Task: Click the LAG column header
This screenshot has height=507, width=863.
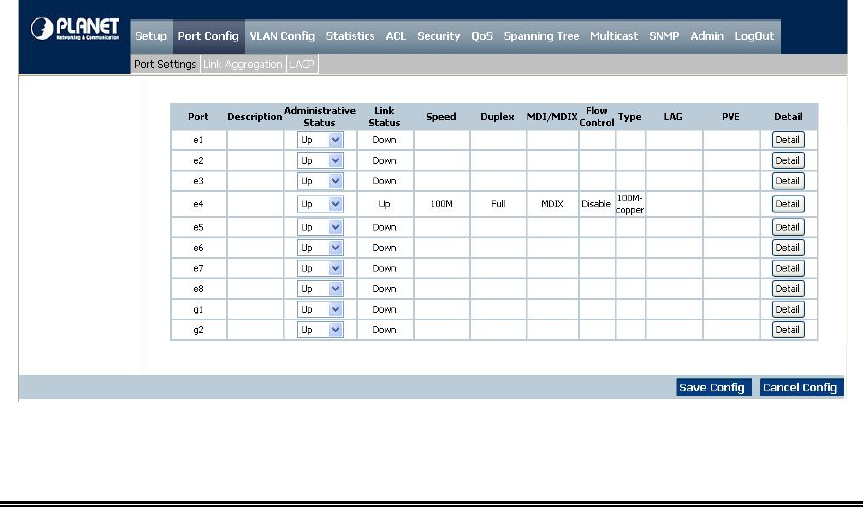Action: tap(673, 117)
